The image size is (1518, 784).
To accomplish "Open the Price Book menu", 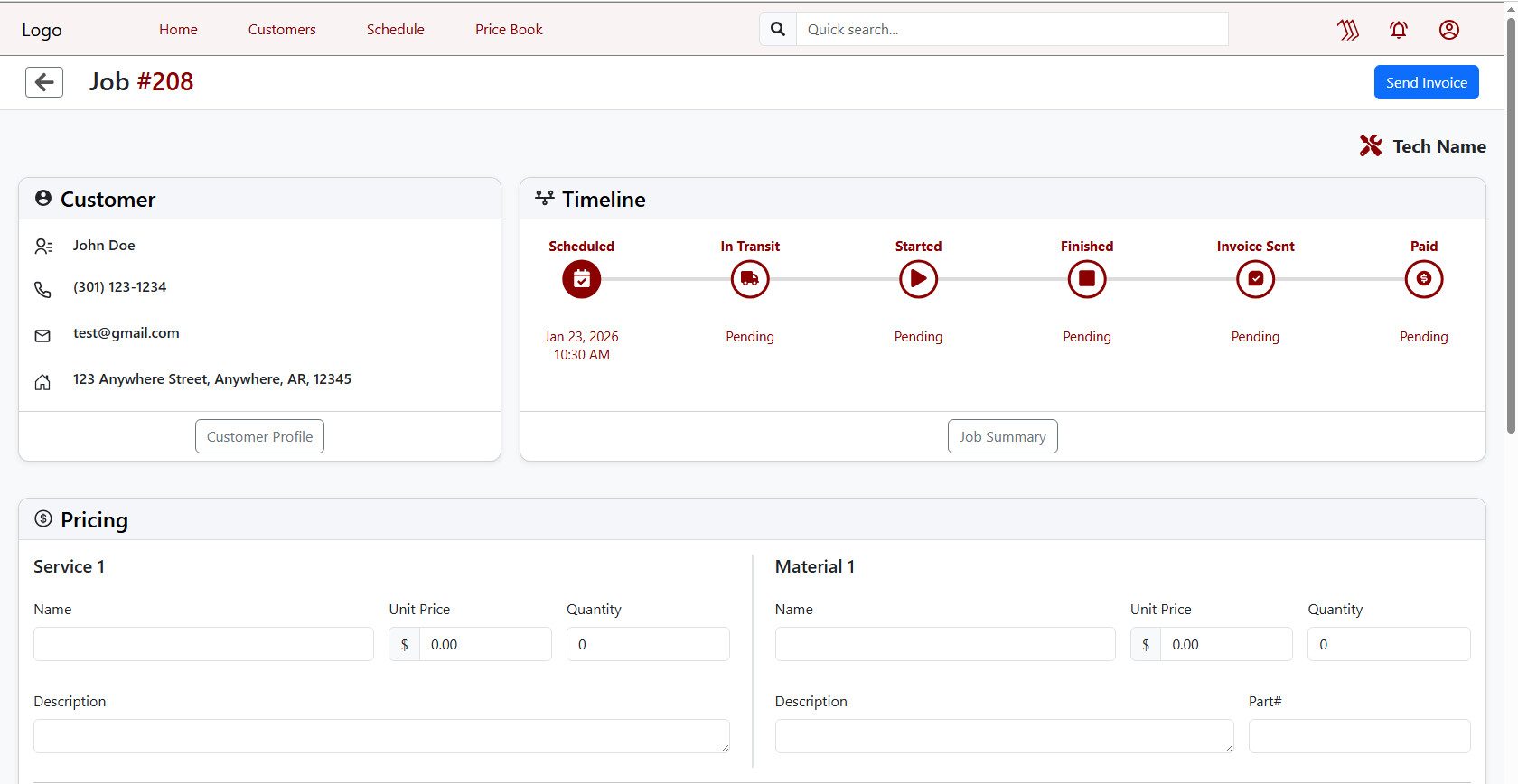I will (x=509, y=29).
